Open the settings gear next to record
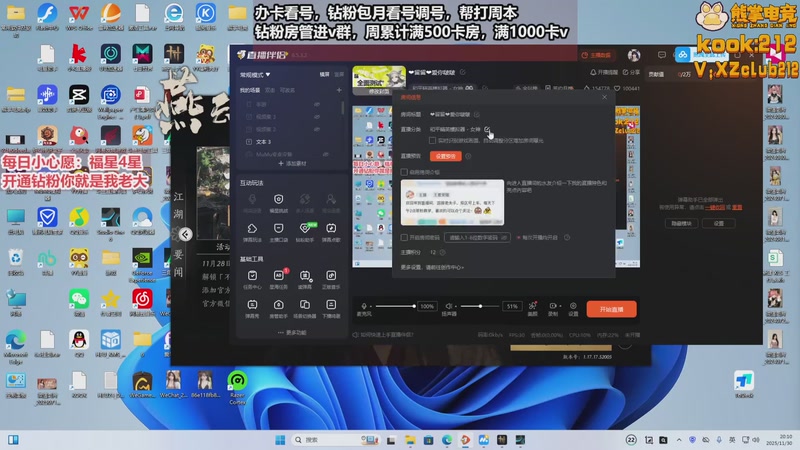 coord(573,308)
